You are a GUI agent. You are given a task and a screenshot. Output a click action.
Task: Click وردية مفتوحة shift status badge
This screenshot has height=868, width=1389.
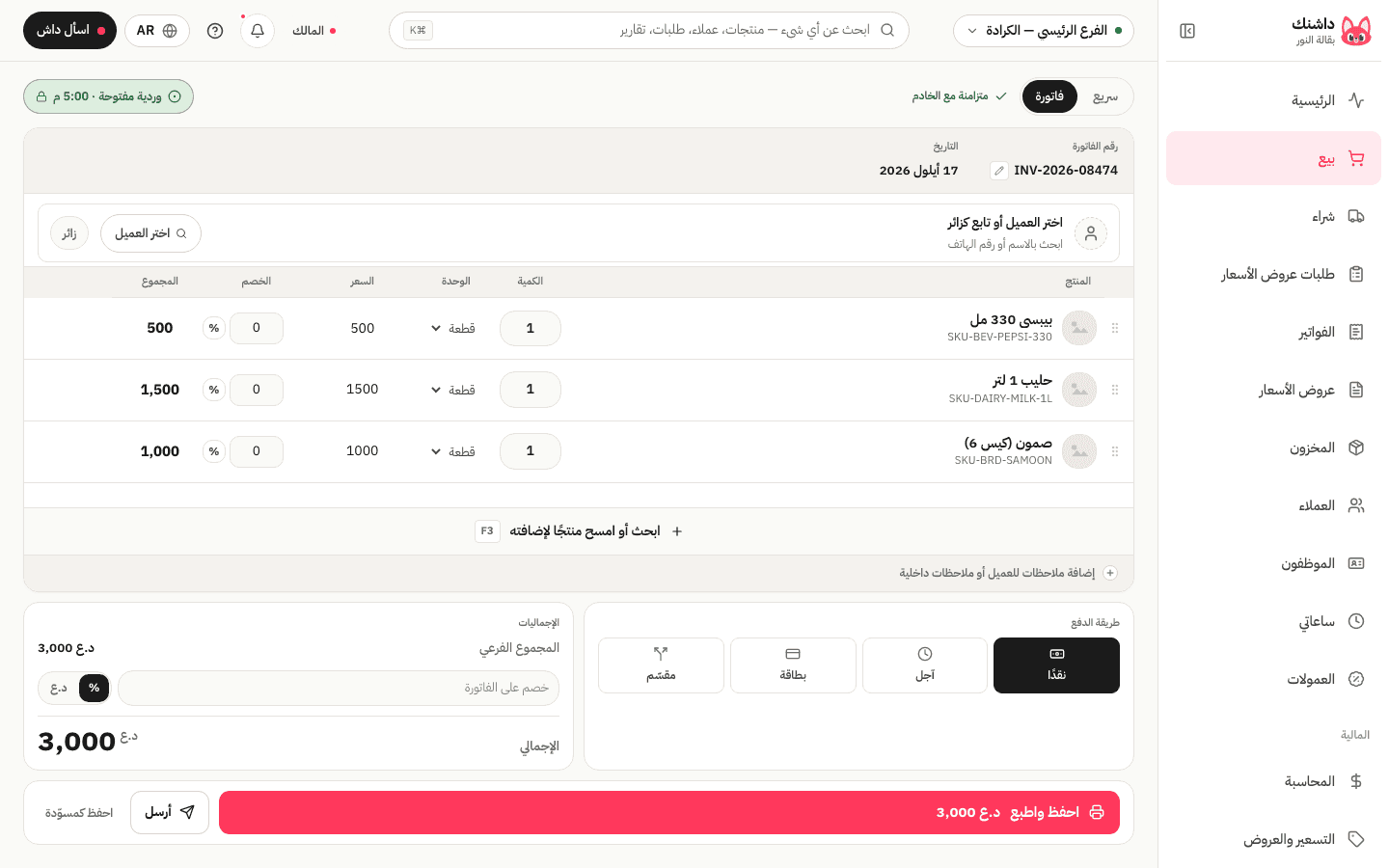[x=108, y=96]
